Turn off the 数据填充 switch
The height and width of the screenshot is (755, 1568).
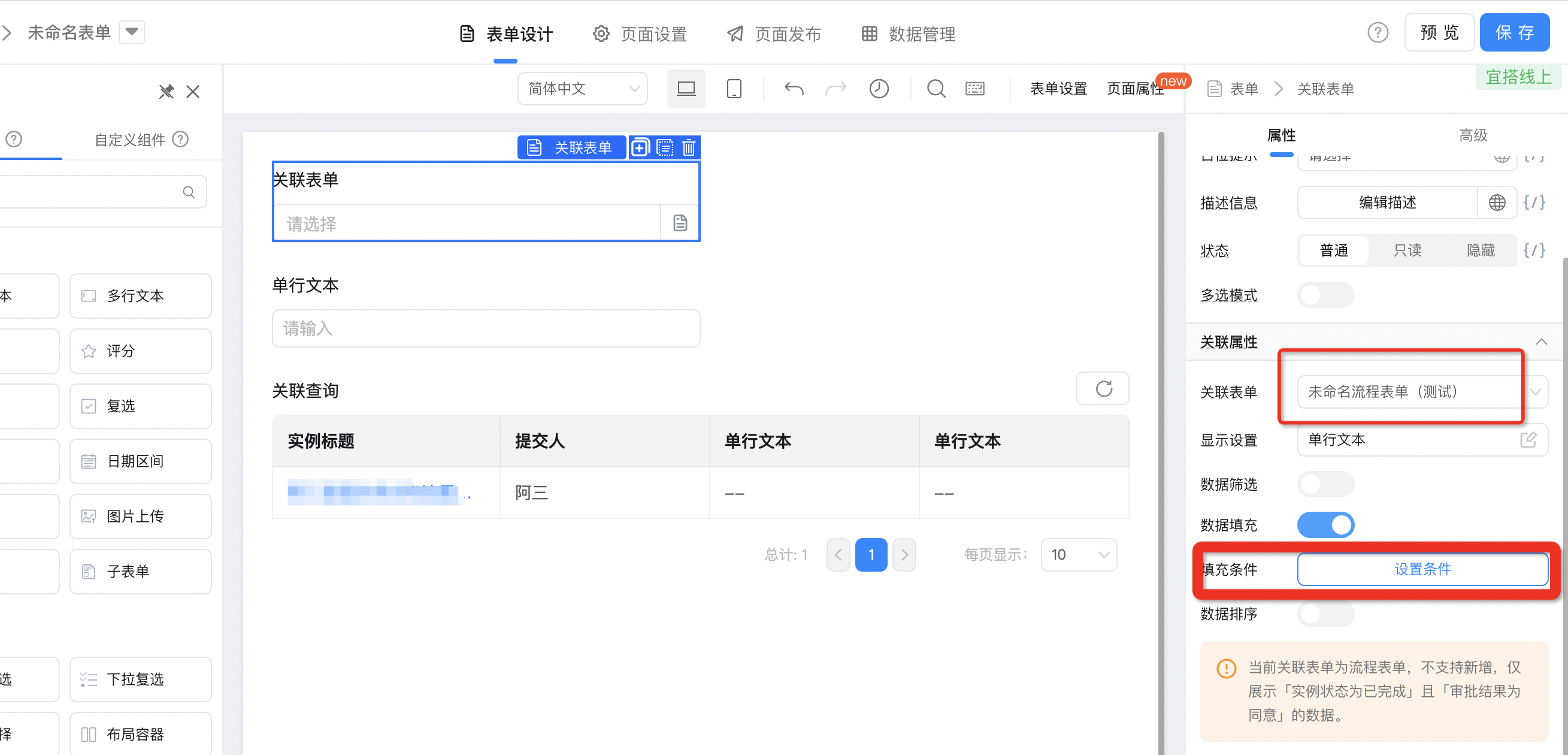coord(1326,525)
